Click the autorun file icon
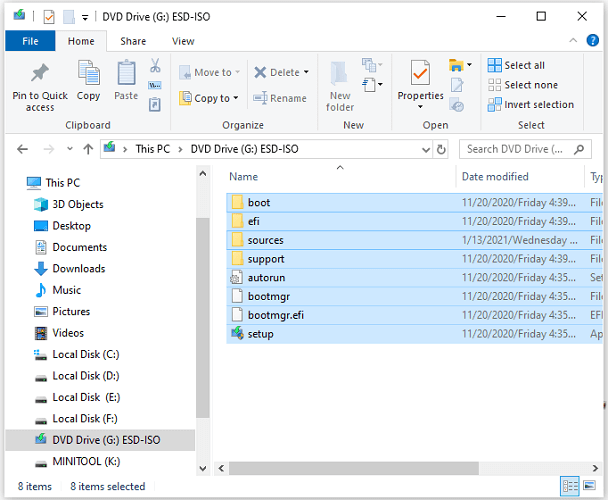The width and height of the screenshot is (608, 500). [237, 277]
